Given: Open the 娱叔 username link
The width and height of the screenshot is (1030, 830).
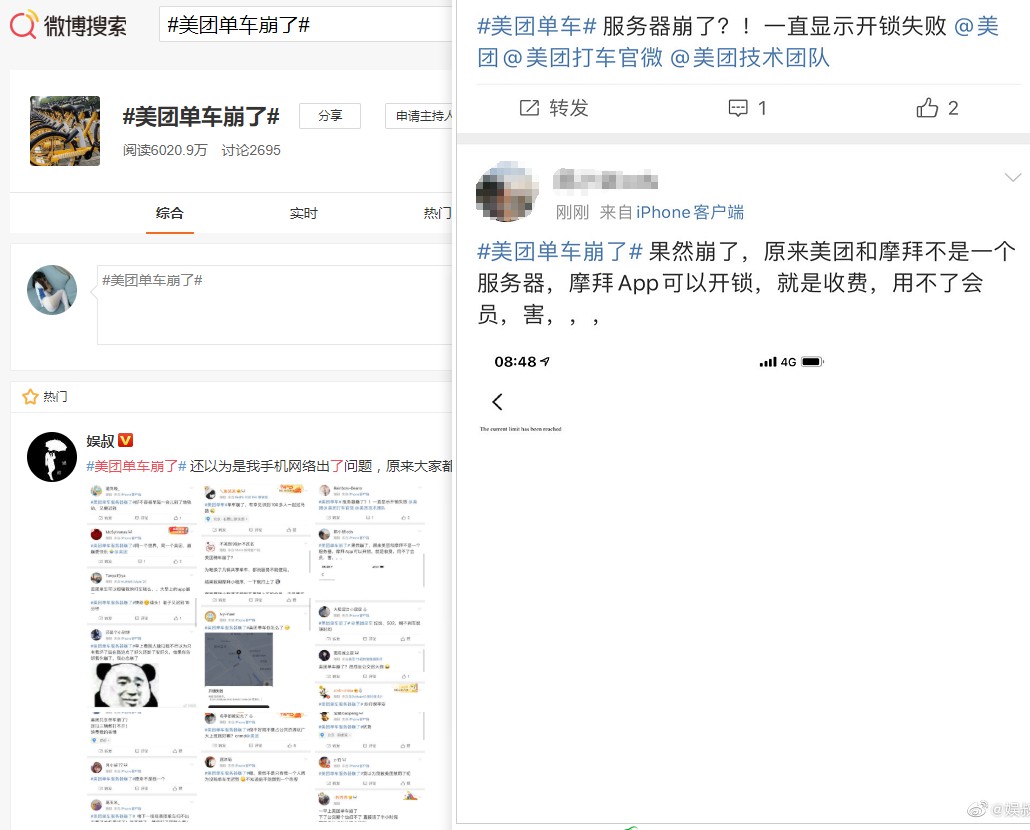Looking at the screenshot, I should coord(101,441).
